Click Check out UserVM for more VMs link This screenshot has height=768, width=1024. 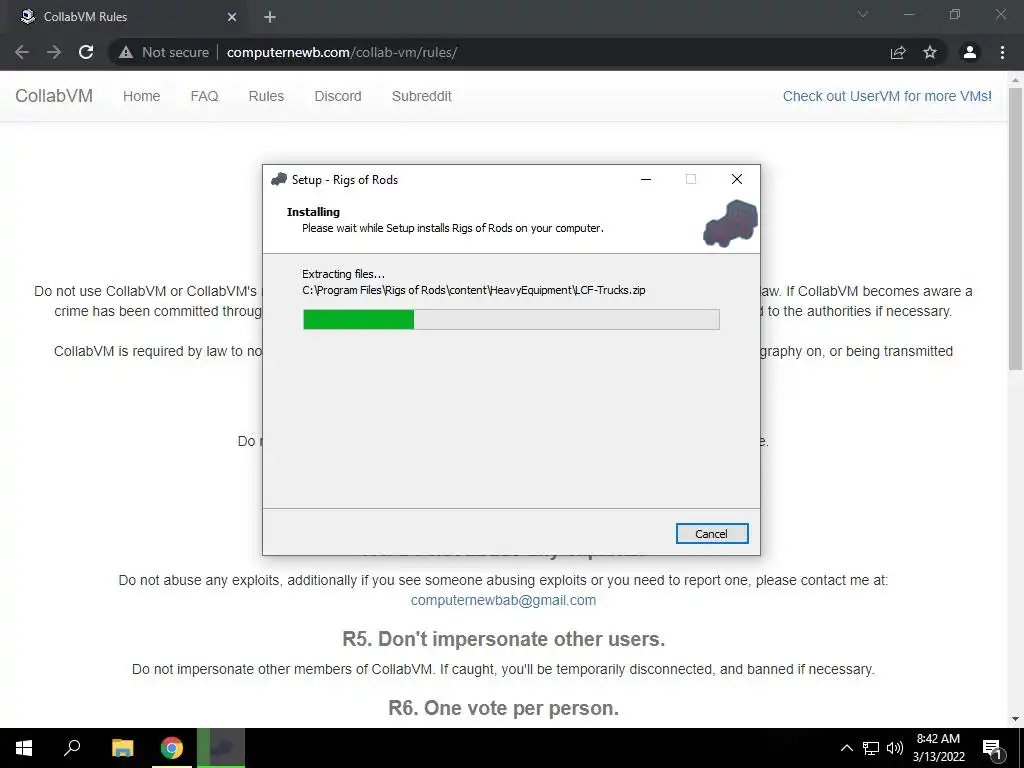coord(887,96)
